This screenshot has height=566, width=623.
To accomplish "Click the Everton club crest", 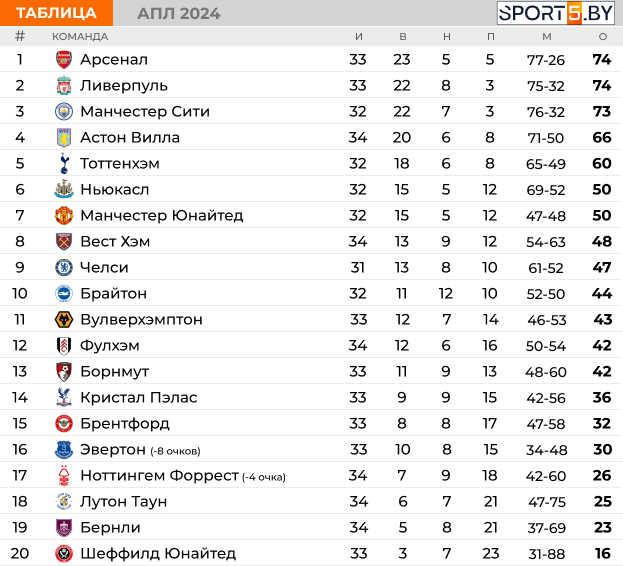I will pos(64,449).
